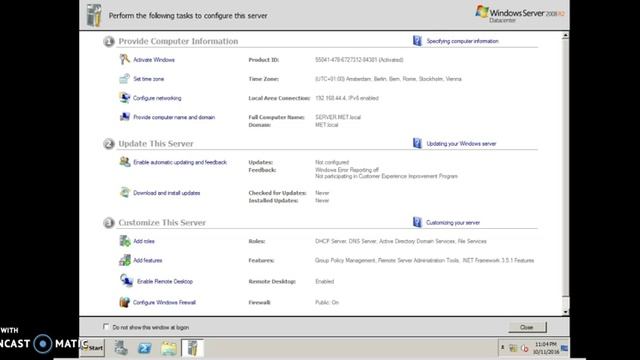Screen dimensions: 640x360
Task: Click the SERVER.MET.local computer name
Action: click(x=338, y=117)
